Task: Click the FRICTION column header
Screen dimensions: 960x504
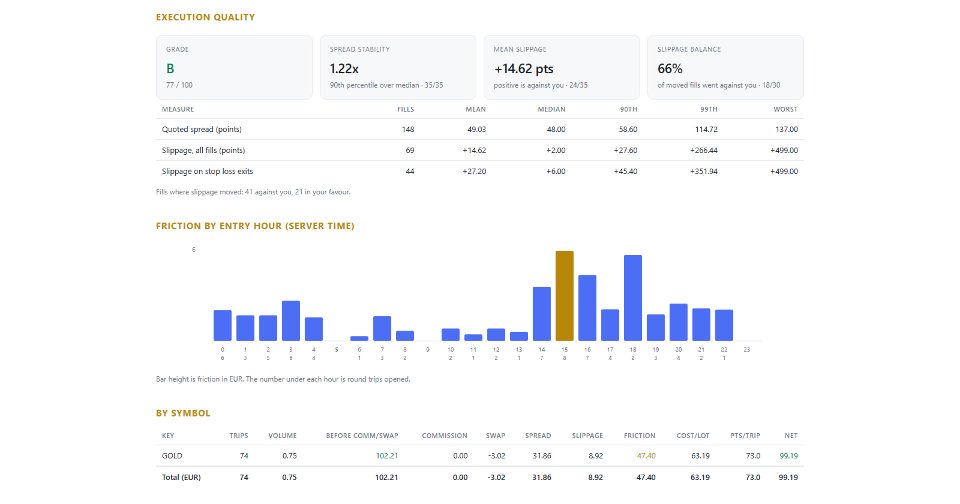Action: (x=640, y=436)
